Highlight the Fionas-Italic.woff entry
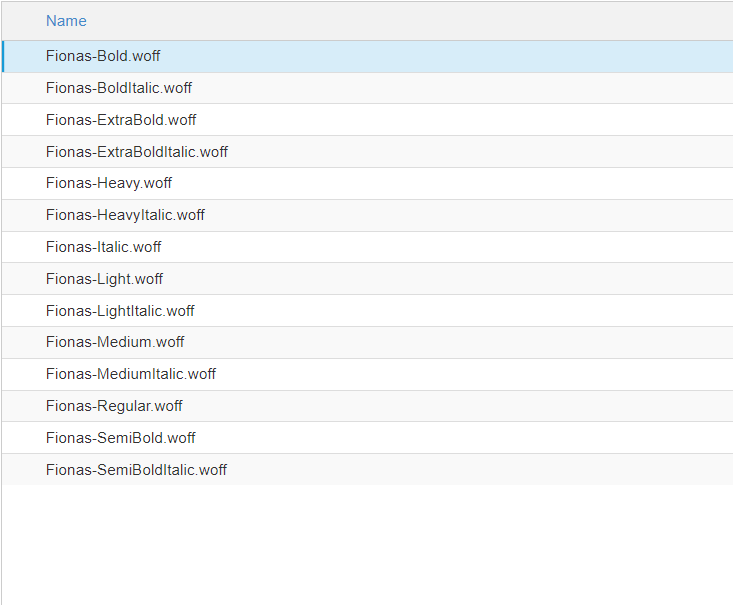The height and width of the screenshot is (605, 733). (367, 247)
